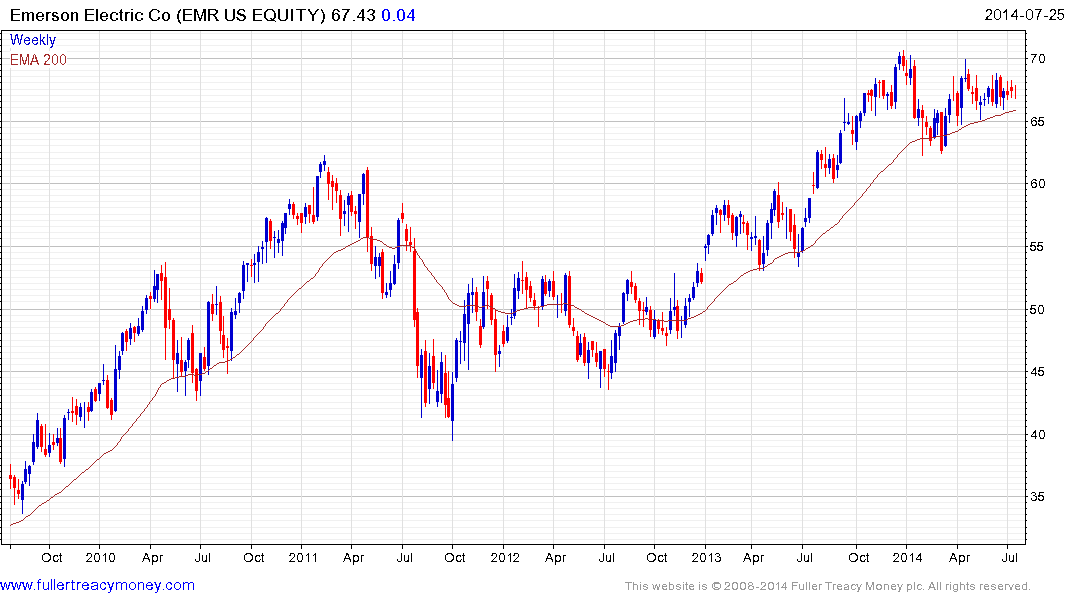Click the 45 price axis label
The height and width of the screenshot is (600, 1075).
1037,372
